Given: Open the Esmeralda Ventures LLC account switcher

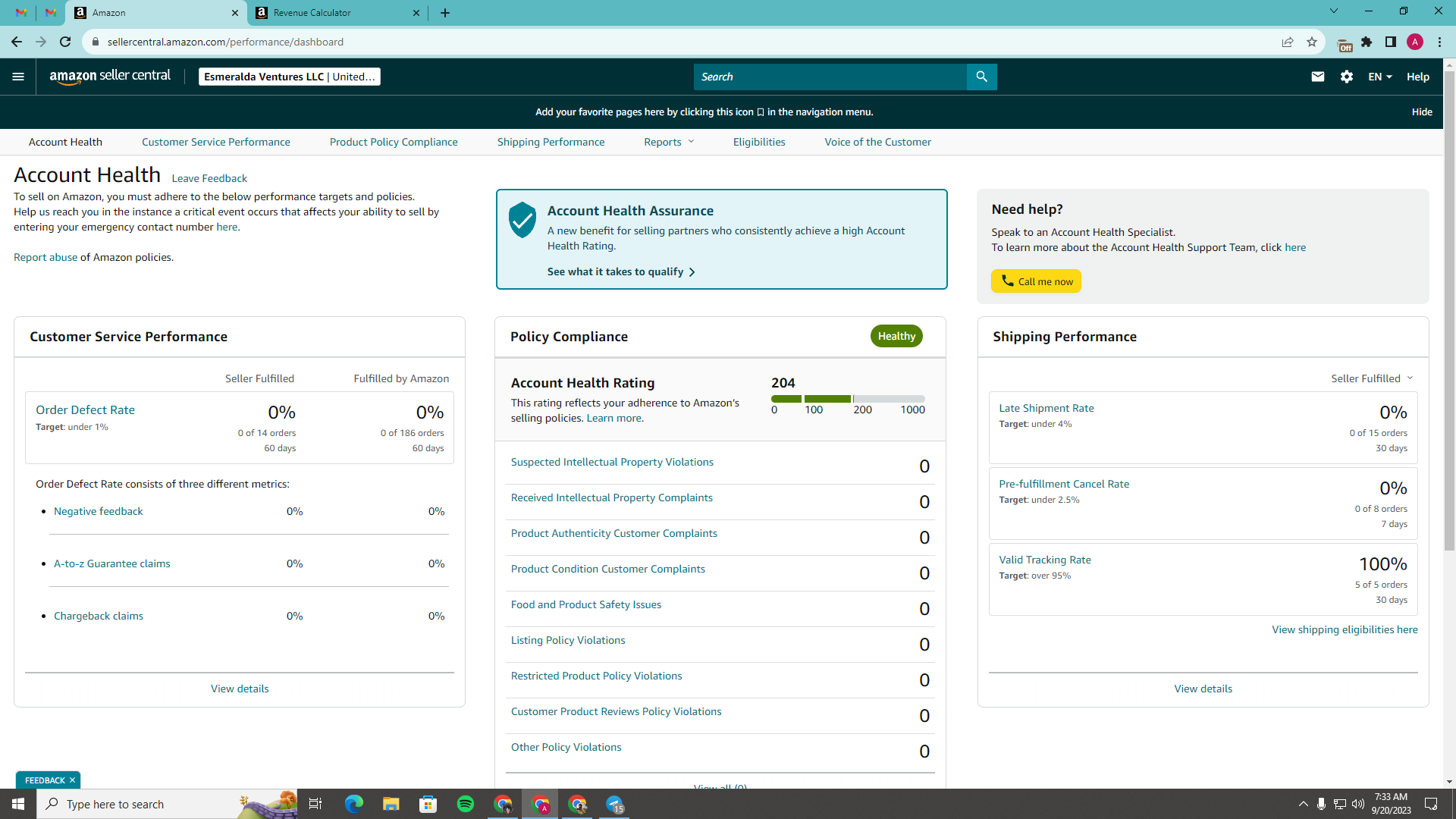Looking at the screenshot, I should pos(290,77).
